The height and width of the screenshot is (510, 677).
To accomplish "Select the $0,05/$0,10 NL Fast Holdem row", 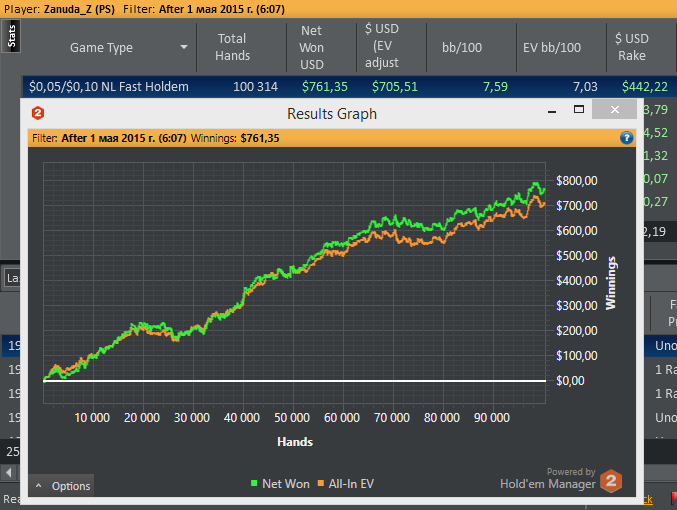I will pos(348,86).
